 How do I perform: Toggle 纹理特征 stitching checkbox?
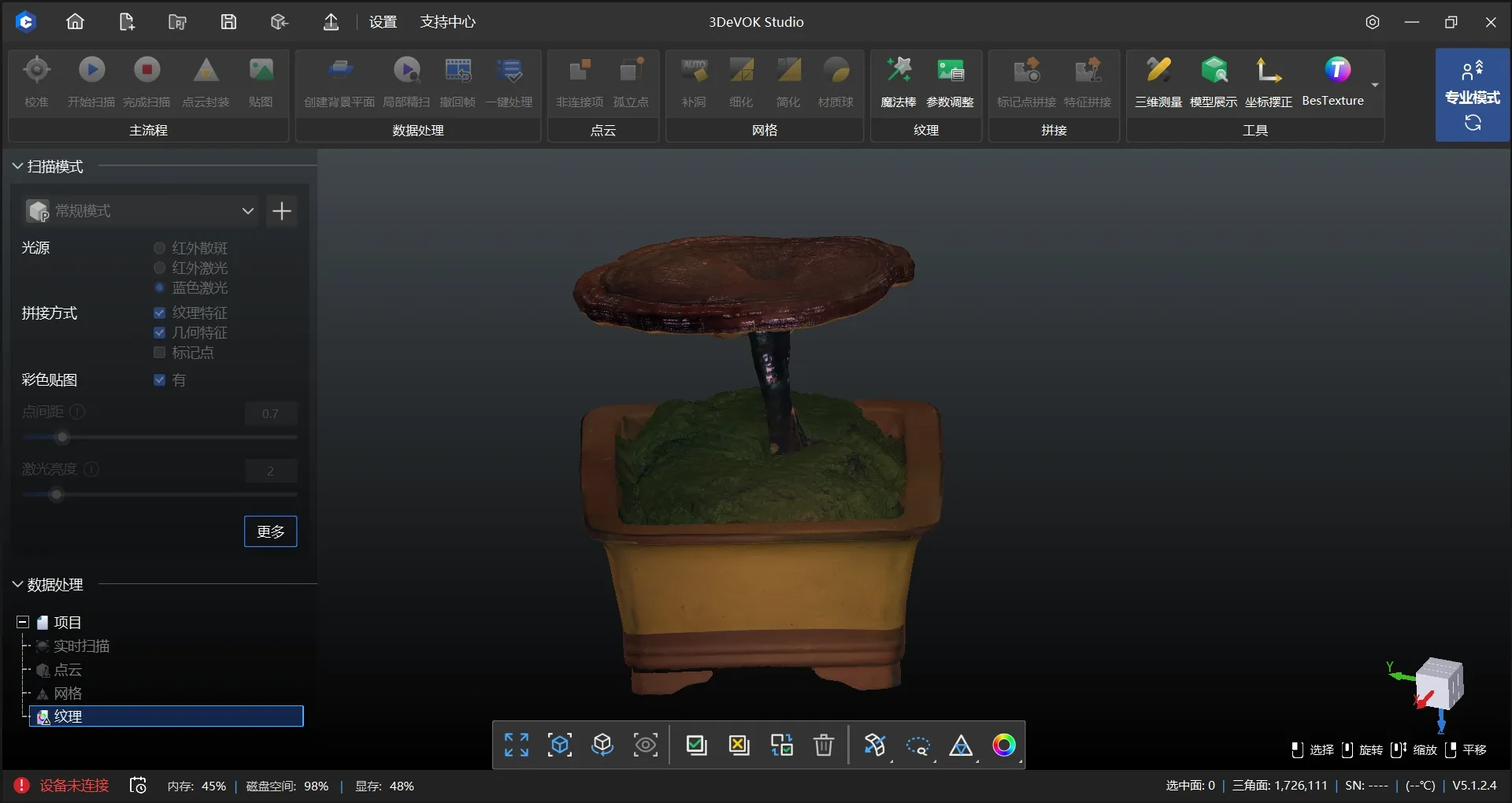click(160, 313)
